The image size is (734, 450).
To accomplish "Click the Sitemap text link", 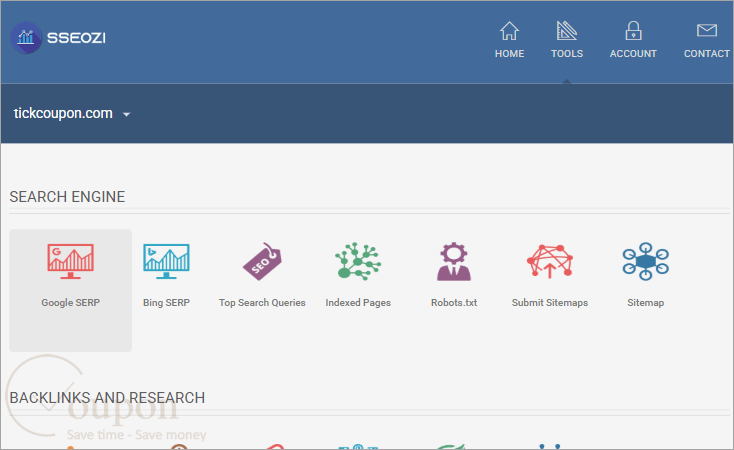I will tap(646, 302).
